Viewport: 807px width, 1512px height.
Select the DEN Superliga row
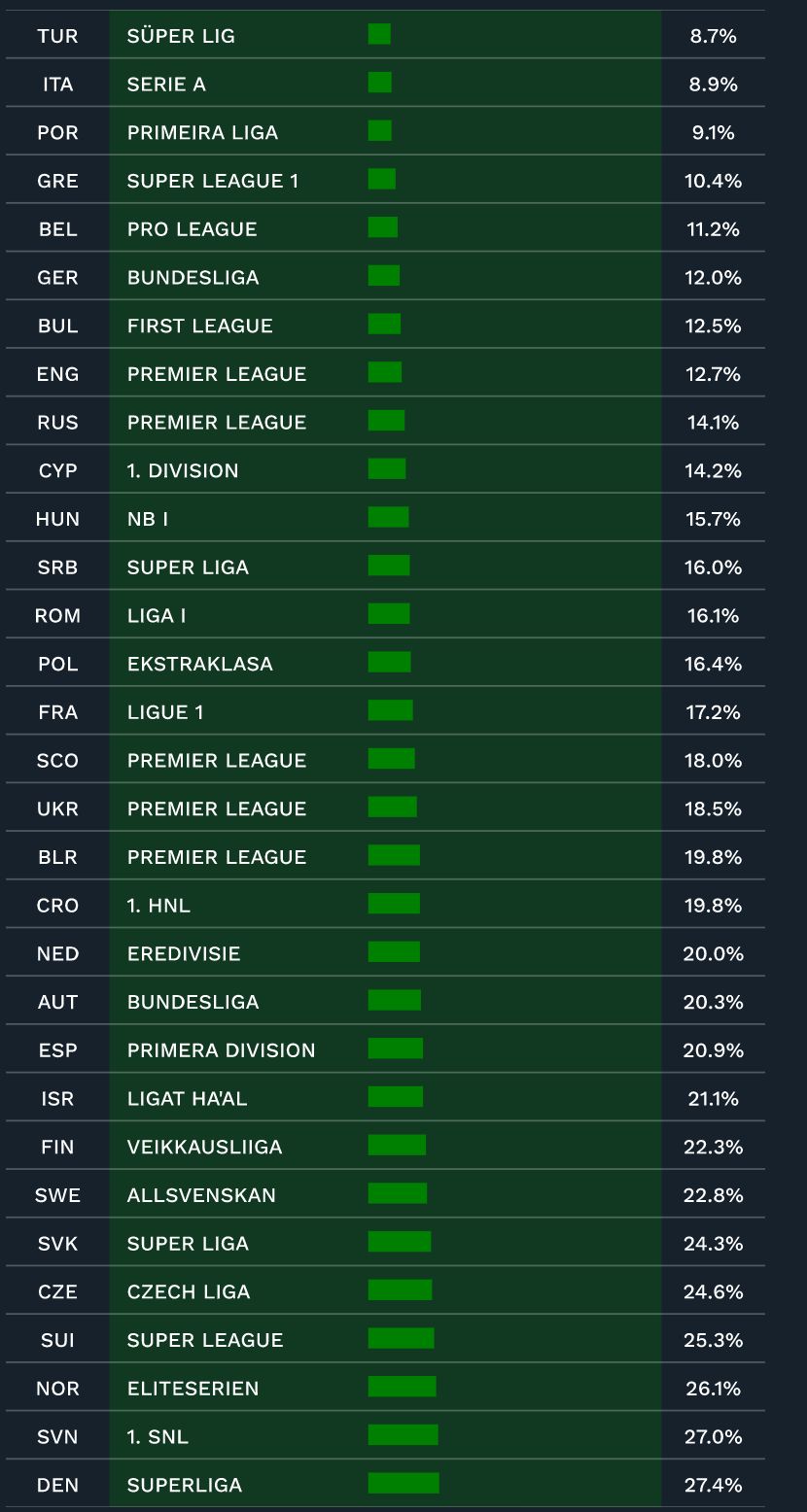385,1484
